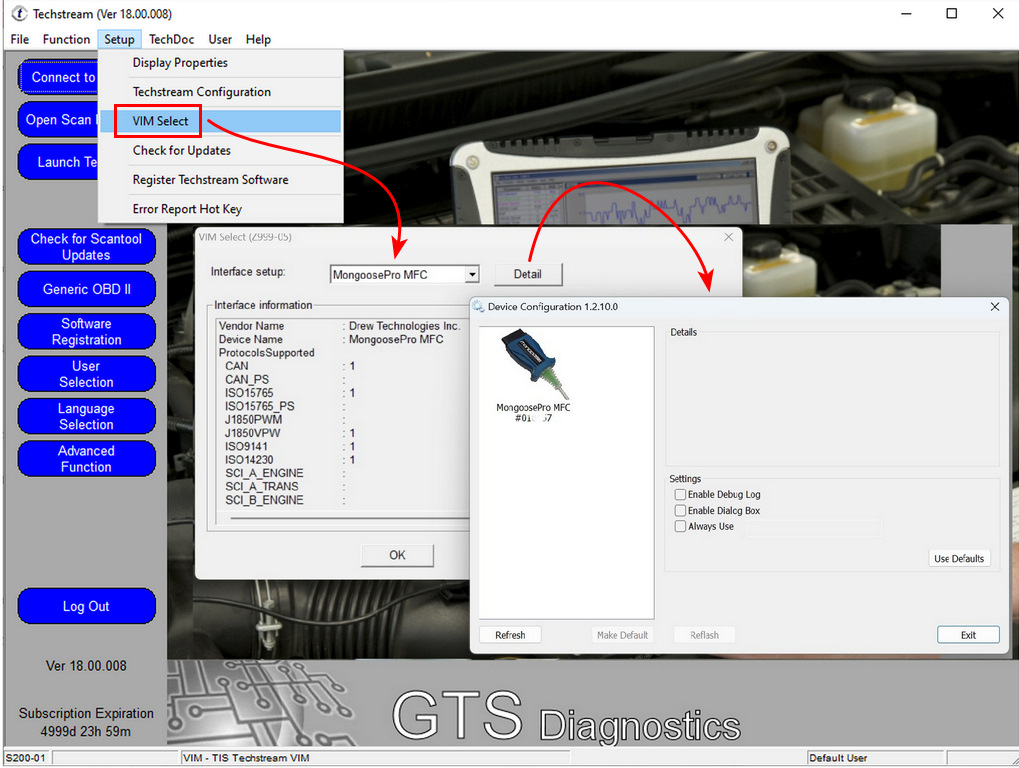Viewport: 1019px width, 768px height.
Task: Expand the Interface setup dropdown arrow
Action: point(472,275)
